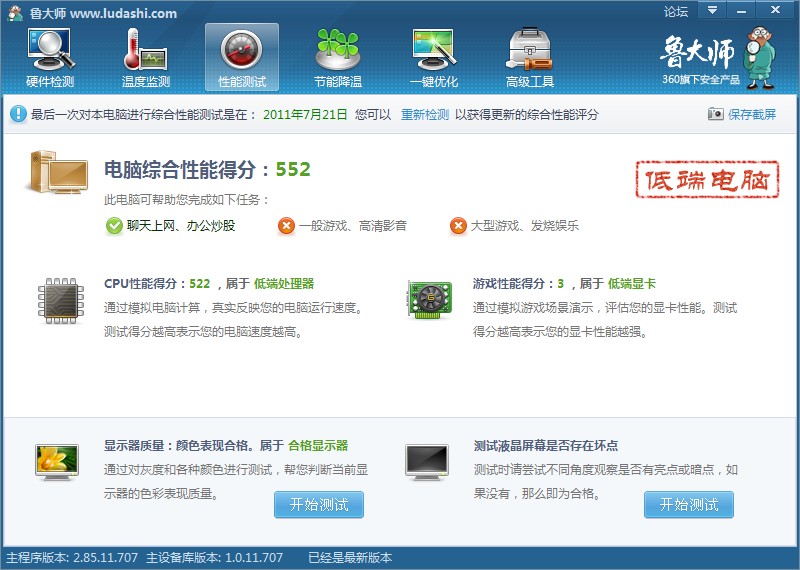The image size is (800, 570).
Task: Open 温度监测 temperature monitor tab
Action: click(146, 58)
